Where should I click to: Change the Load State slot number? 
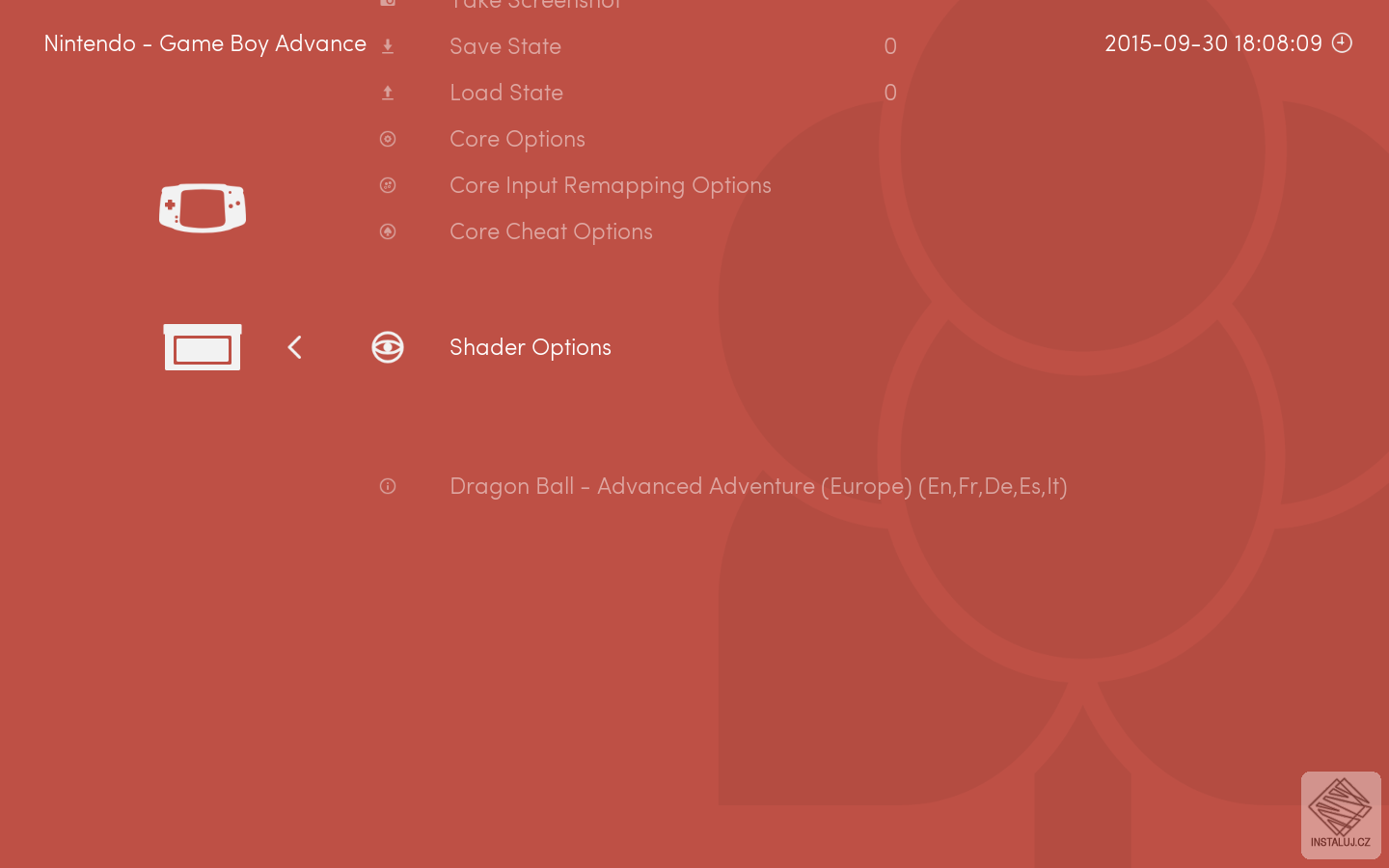pyautogui.click(x=890, y=93)
